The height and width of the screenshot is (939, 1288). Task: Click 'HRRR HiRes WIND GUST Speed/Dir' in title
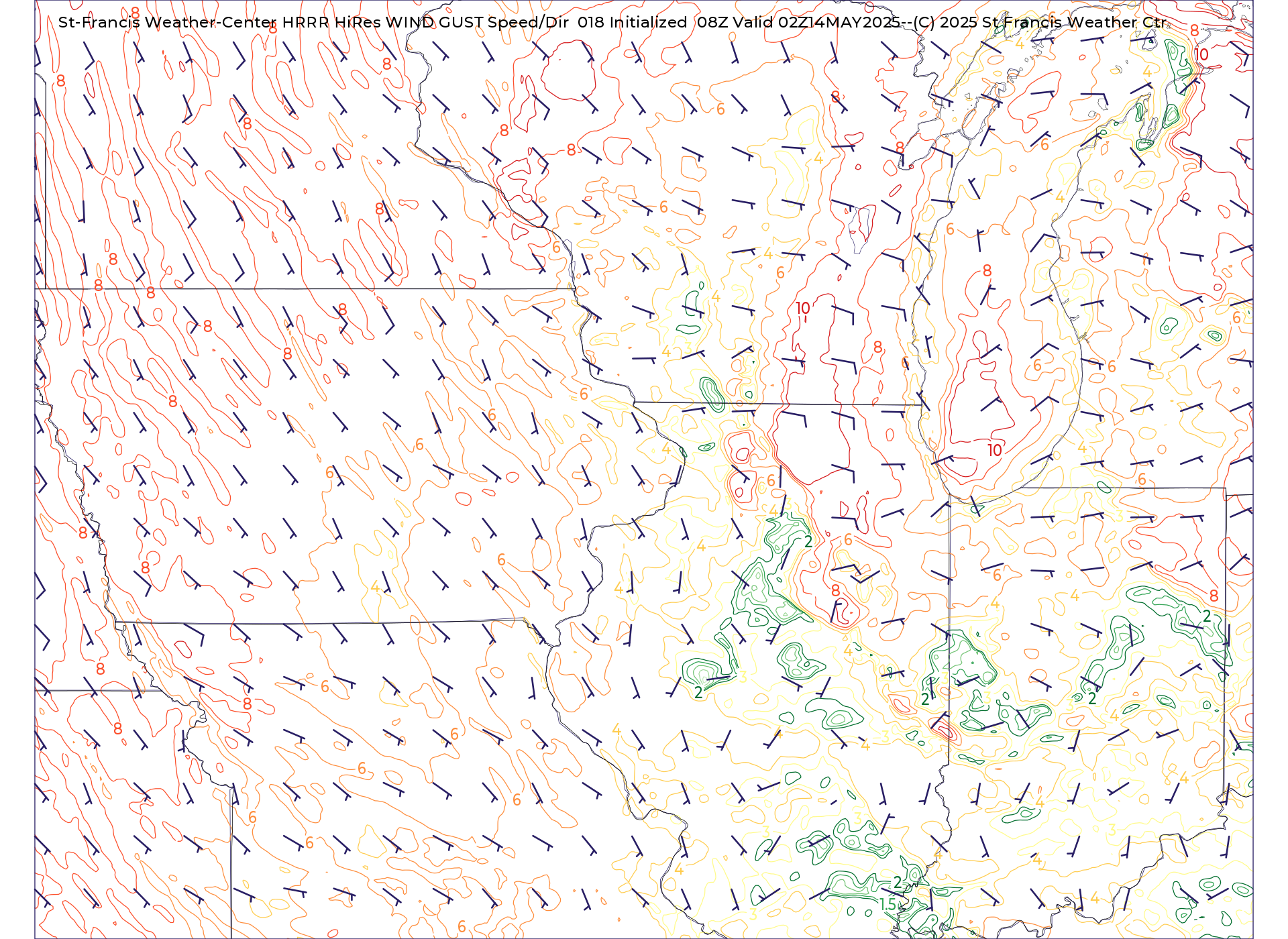click(x=425, y=22)
